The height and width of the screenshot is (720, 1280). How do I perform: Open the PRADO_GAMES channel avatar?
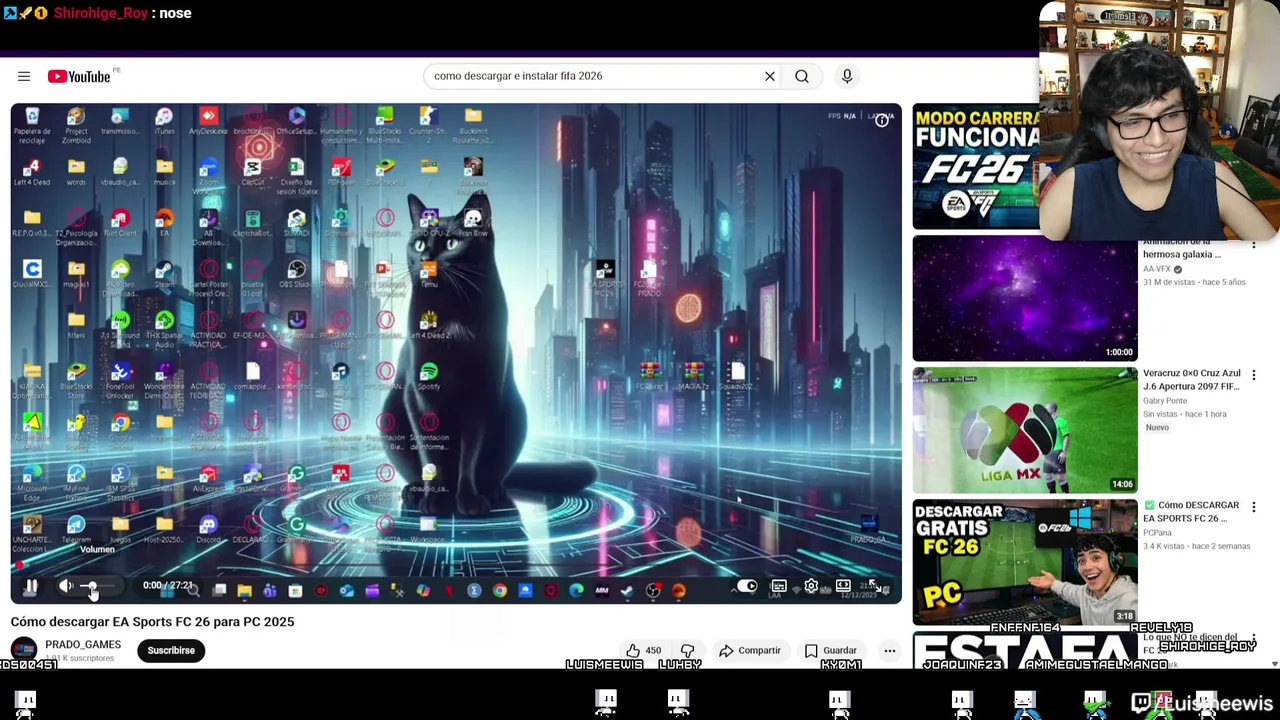[24, 650]
